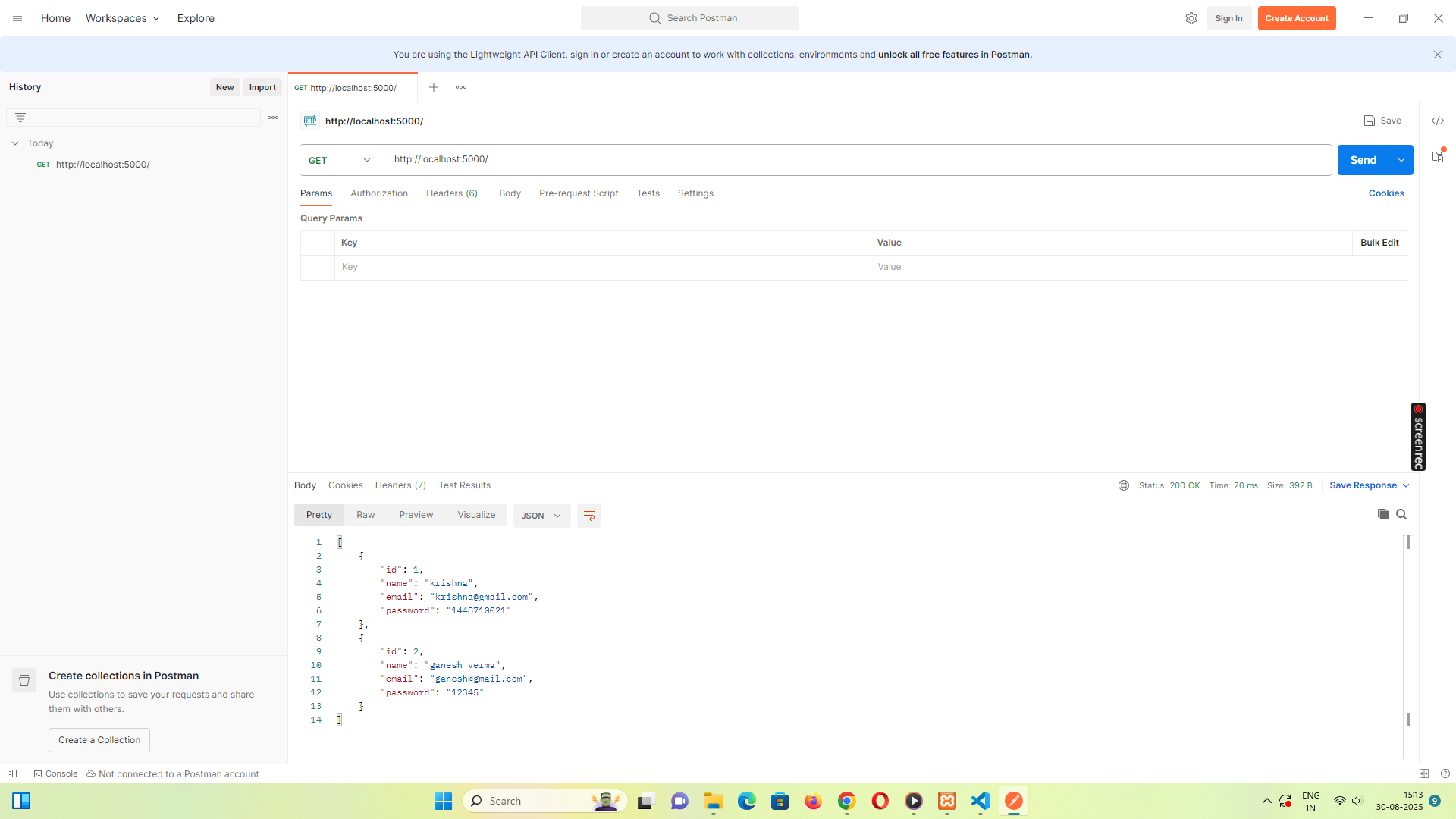Open the request Headers (6) tab
The width and height of the screenshot is (1456, 819).
452,193
